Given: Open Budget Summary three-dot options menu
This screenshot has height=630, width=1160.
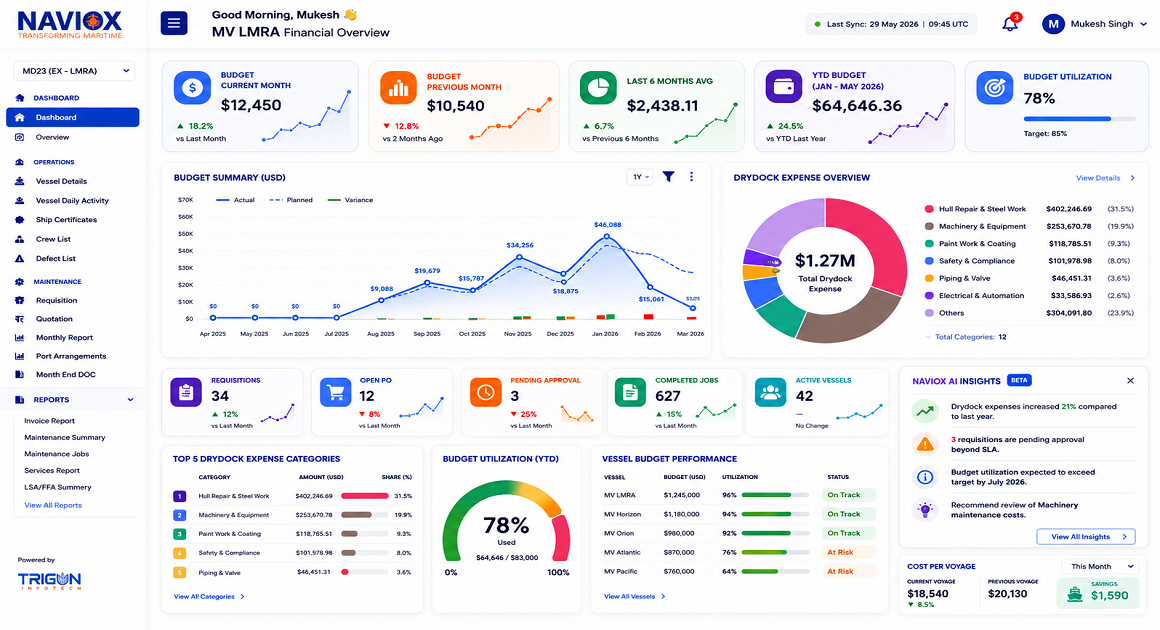Looking at the screenshot, I should click(x=692, y=177).
